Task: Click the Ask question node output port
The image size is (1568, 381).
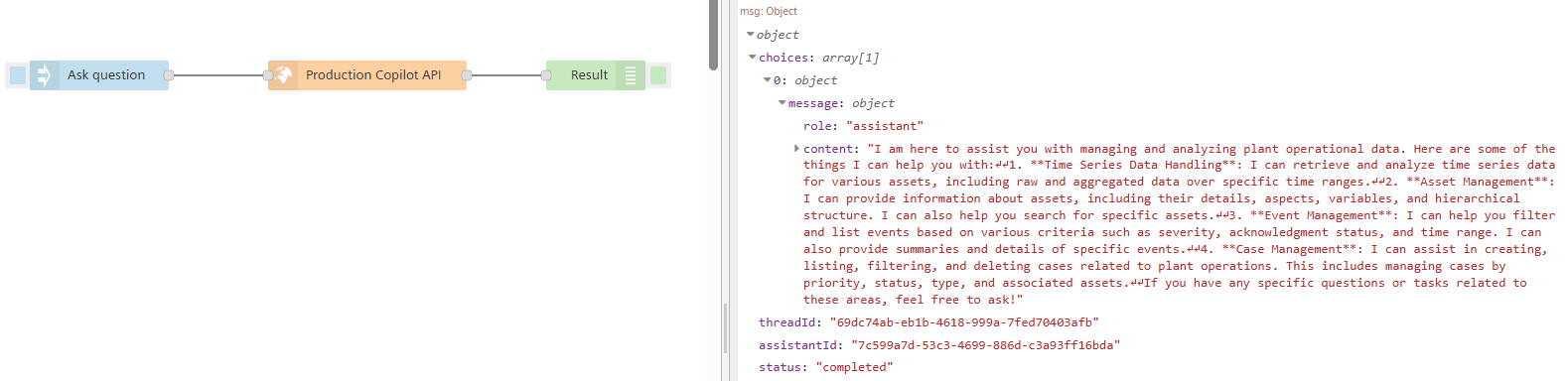Action: pos(169,75)
